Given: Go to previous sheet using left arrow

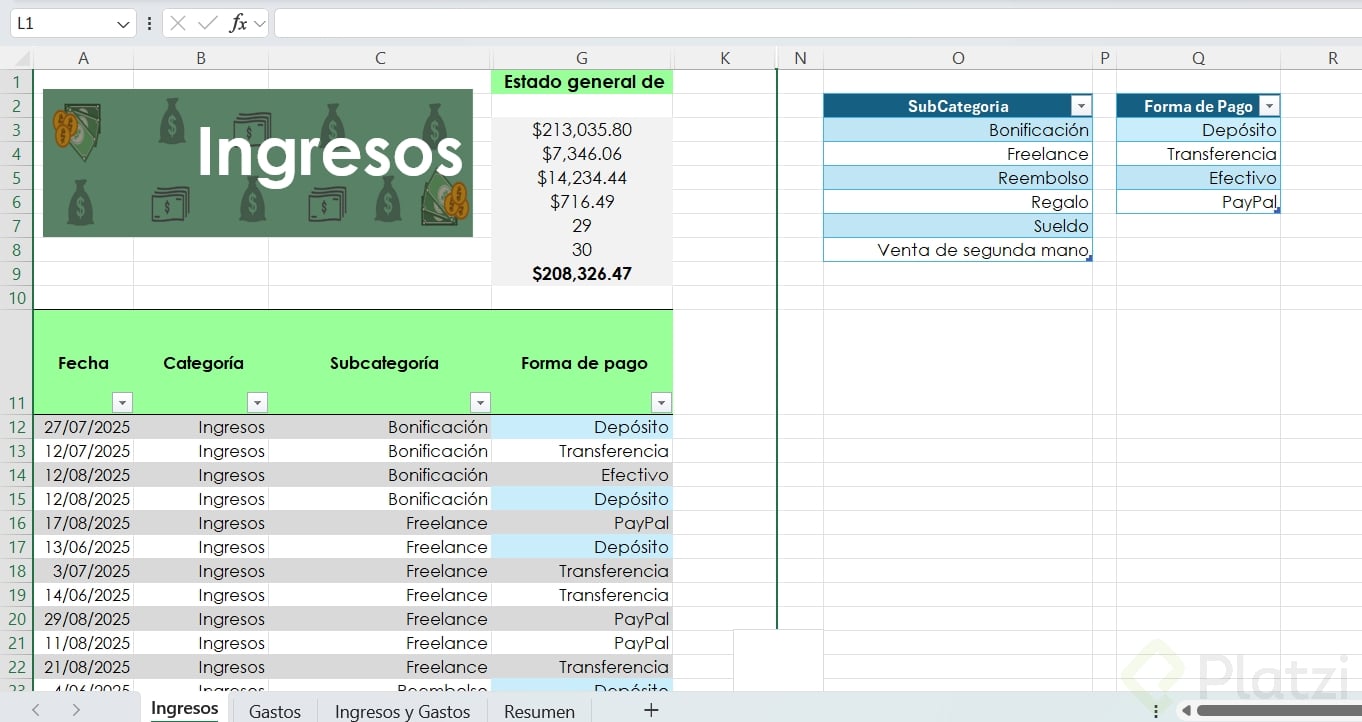Looking at the screenshot, I should (36, 710).
